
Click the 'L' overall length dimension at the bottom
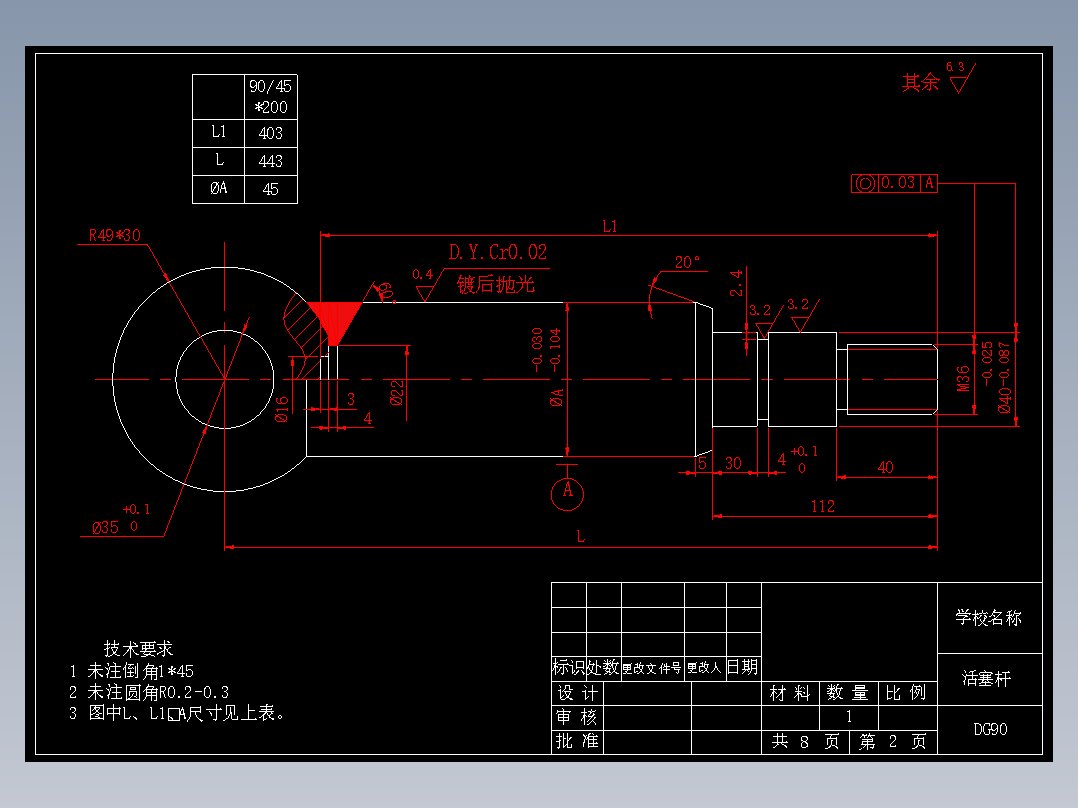point(581,536)
